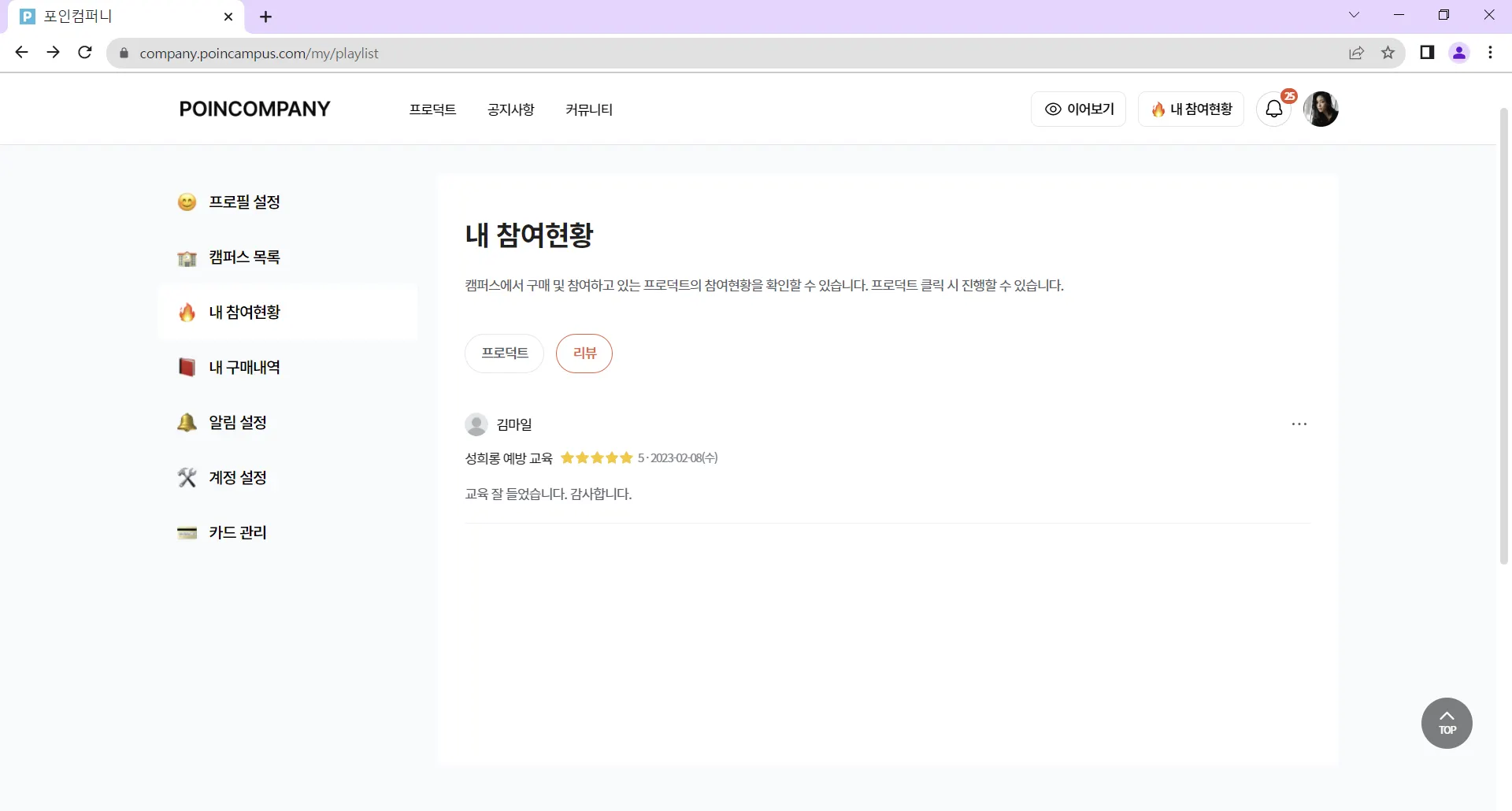1512x811 pixels.
Task: Open the browser side panel
Action: (x=1427, y=53)
